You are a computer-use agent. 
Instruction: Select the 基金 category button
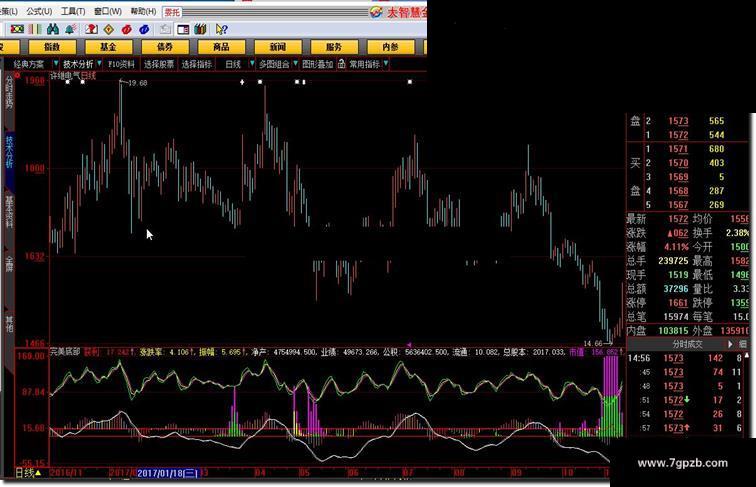108,47
